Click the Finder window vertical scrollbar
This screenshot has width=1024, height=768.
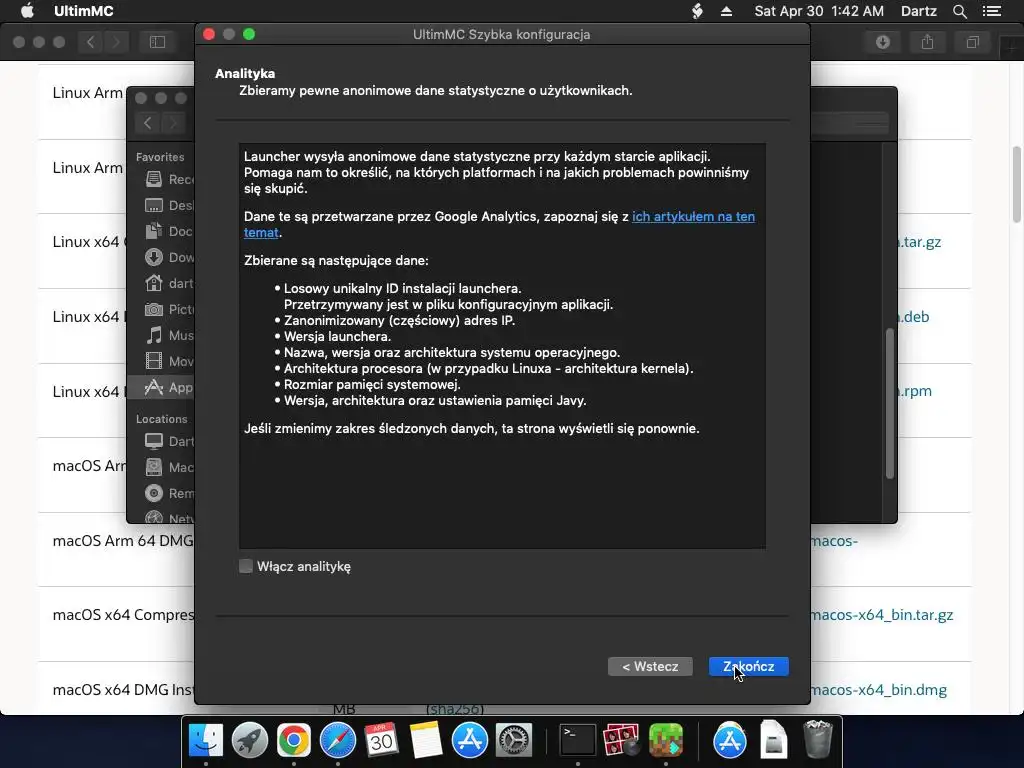click(889, 404)
